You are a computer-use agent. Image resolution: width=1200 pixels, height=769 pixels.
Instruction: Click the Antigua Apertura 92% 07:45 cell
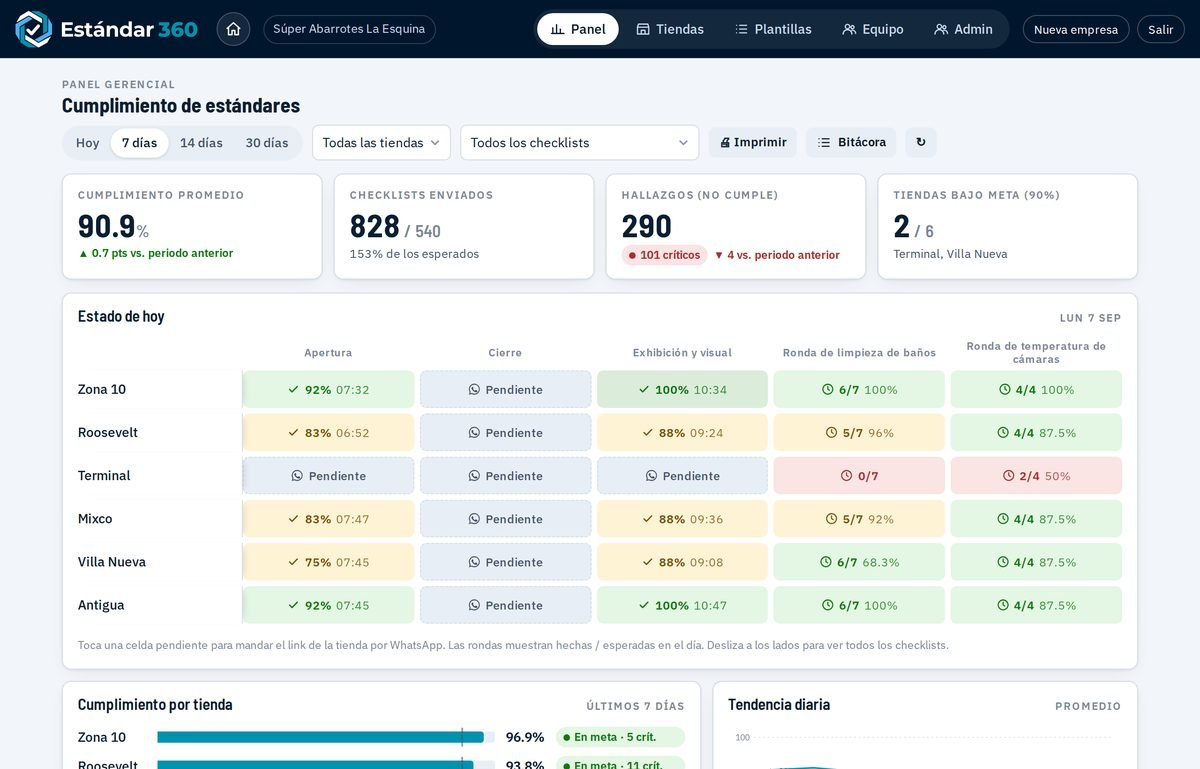328,605
